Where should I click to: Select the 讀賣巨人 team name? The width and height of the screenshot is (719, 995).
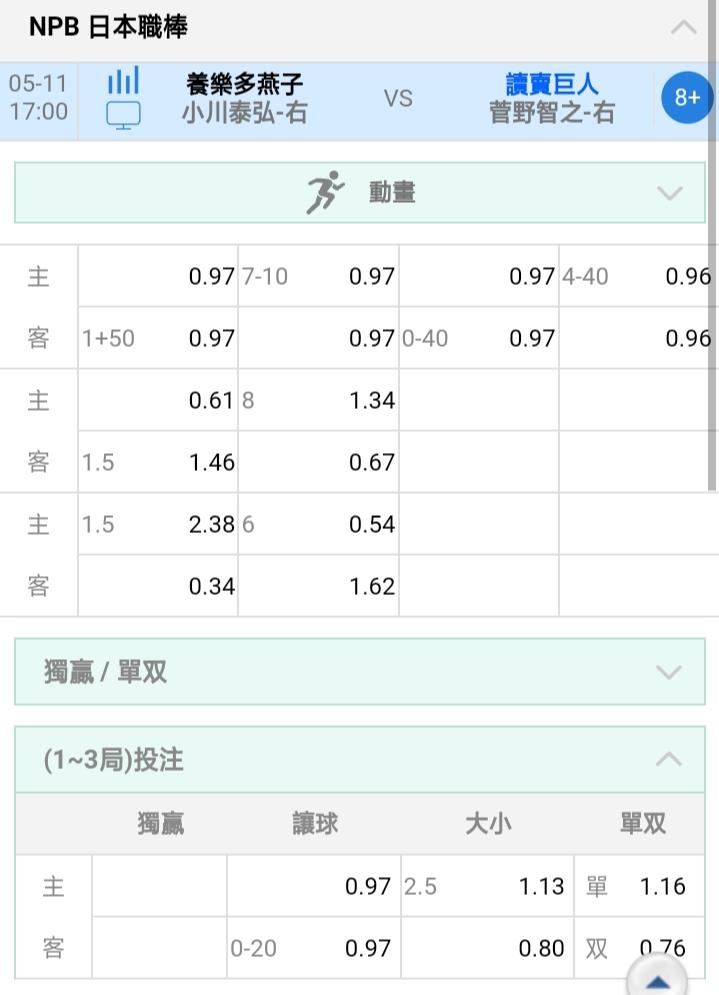click(x=551, y=83)
